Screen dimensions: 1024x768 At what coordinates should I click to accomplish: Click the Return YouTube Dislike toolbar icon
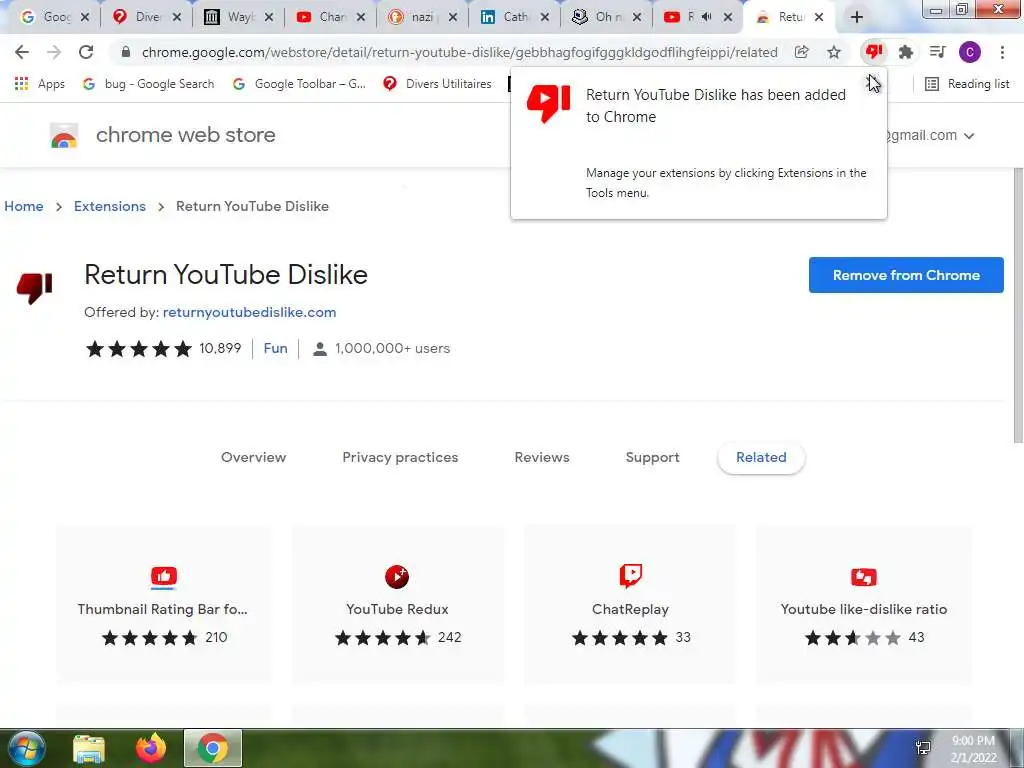coord(874,51)
